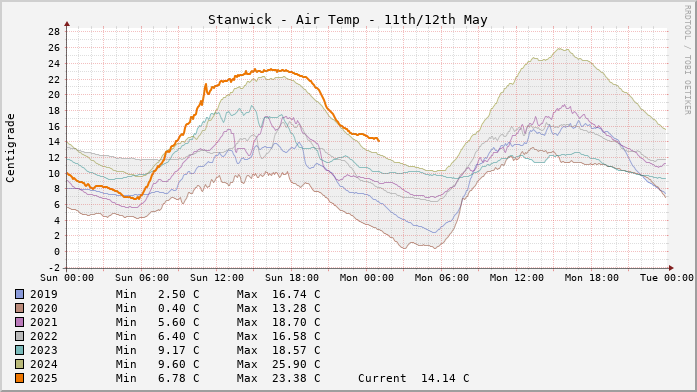The image size is (697, 392).
Task: Click the '28' y-axis value
Action: tap(54, 32)
